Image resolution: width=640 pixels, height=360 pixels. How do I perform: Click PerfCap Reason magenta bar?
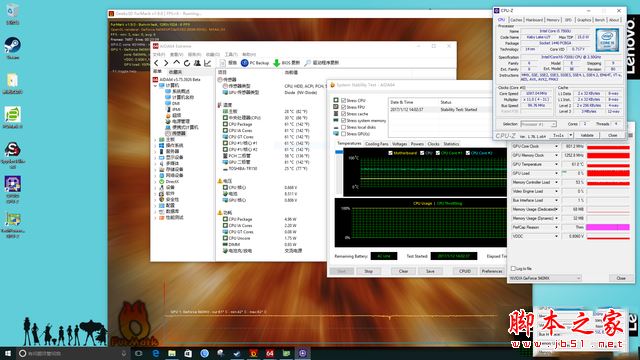tap(608, 227)
